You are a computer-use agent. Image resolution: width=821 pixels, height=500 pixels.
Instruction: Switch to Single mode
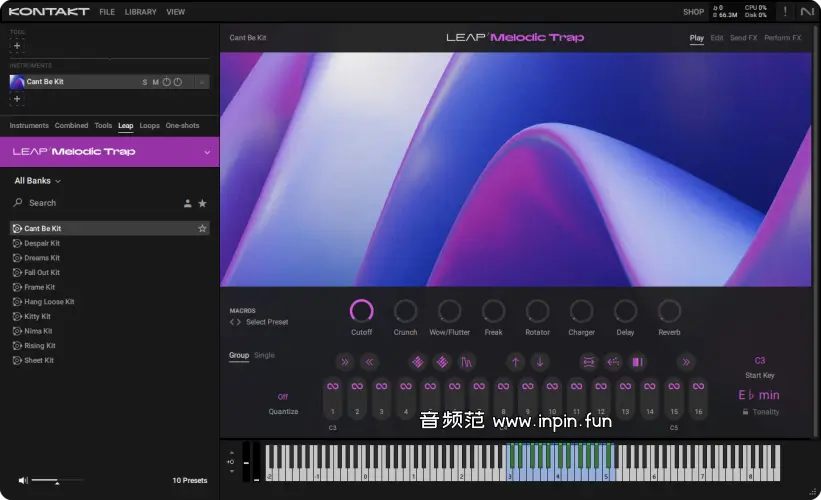(x=264, y=355)
